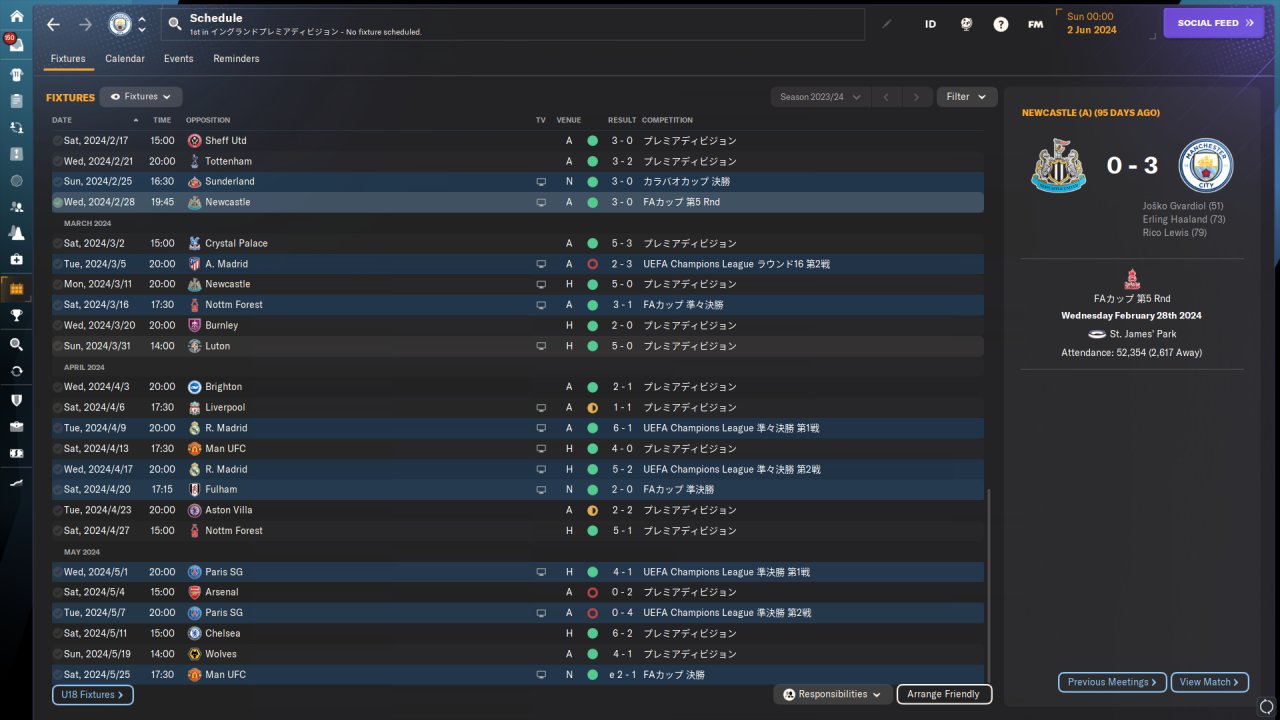The image size is (1280, 720).
Task: Click the View Match button
Action: coord(1210,682)
